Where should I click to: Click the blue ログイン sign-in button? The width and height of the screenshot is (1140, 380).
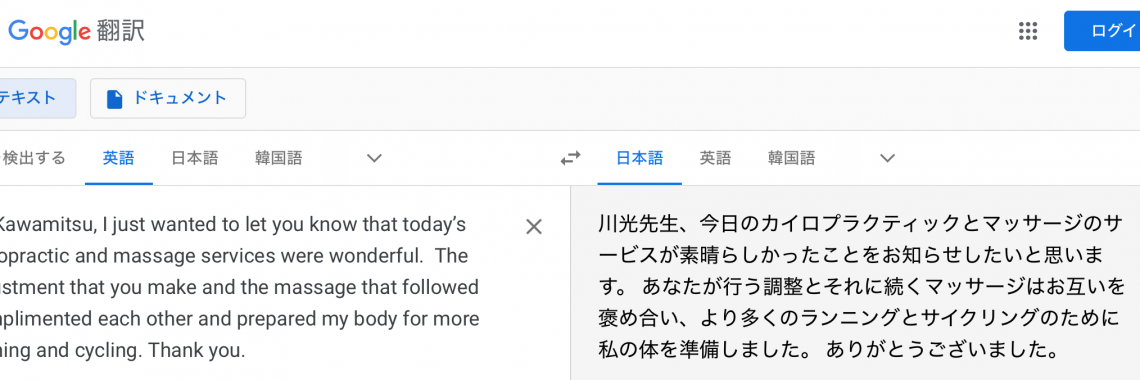[1102, 31]
